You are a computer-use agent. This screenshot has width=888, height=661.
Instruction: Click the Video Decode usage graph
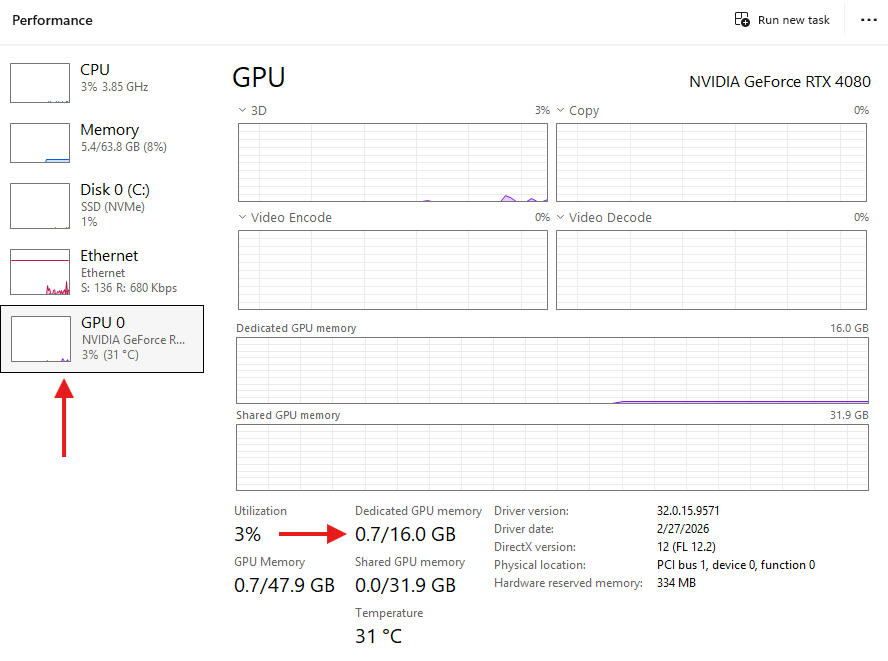712,269
